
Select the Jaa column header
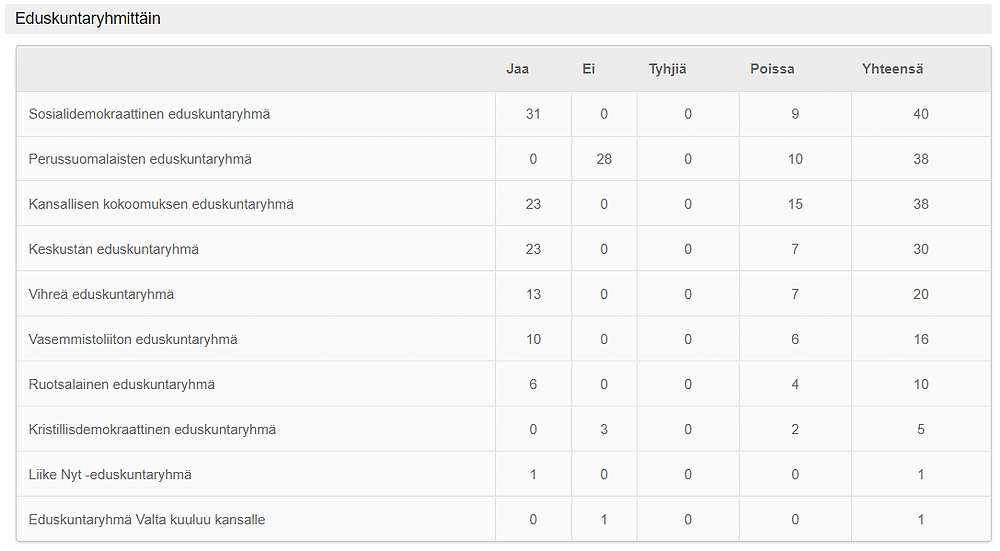pyautogui.click(x=517, y=69)
